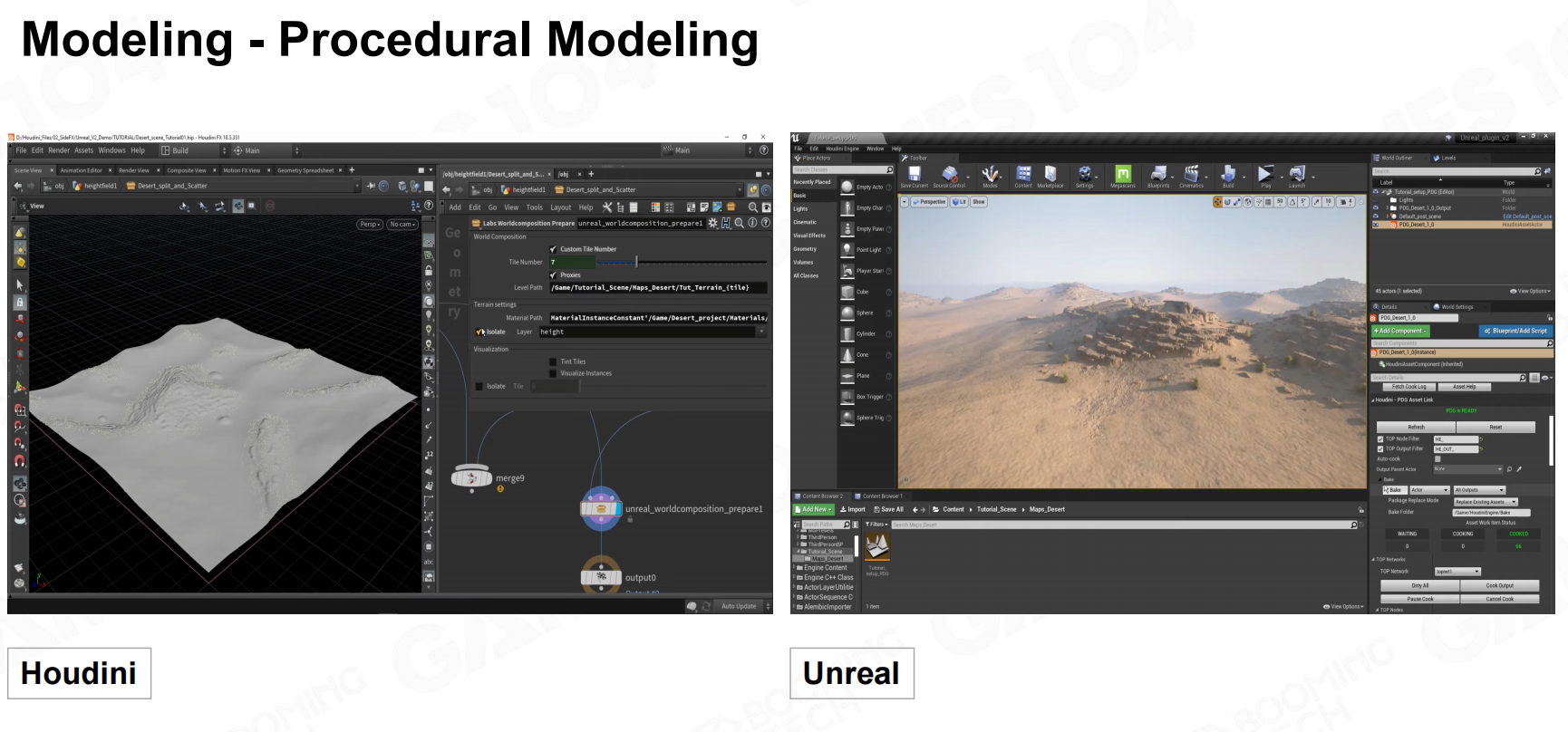
Task: Open Blueprints in Unreal toolbar
Action: coord(1158,175)
